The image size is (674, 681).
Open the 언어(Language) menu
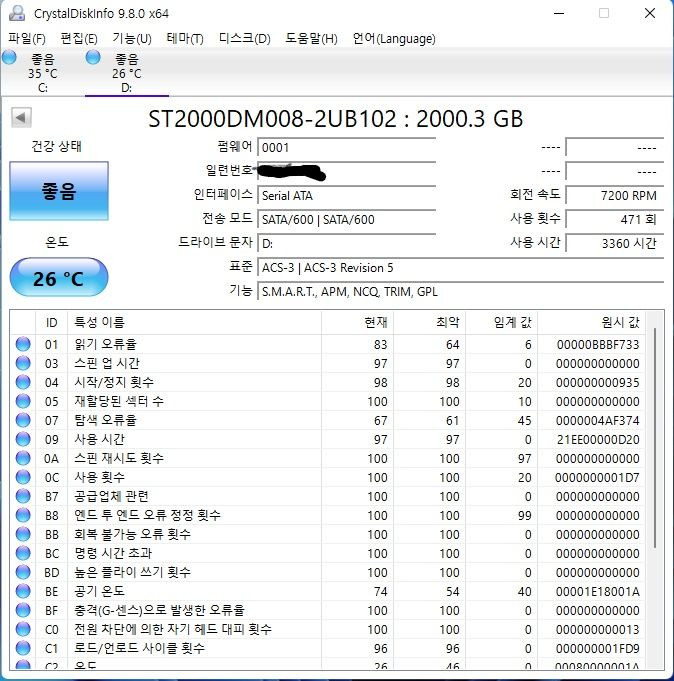pos(394,39)
